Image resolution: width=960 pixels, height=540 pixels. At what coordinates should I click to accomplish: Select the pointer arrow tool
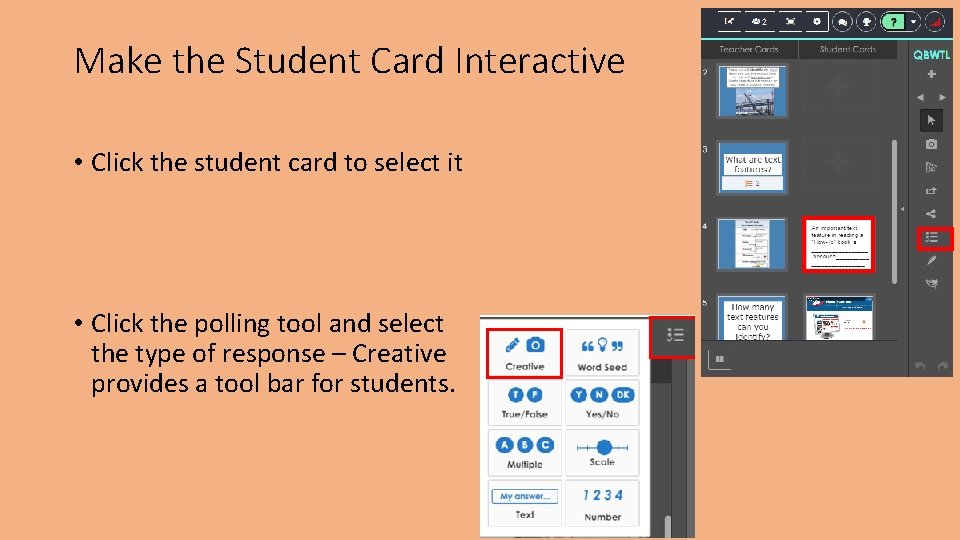tap(931, 121)
